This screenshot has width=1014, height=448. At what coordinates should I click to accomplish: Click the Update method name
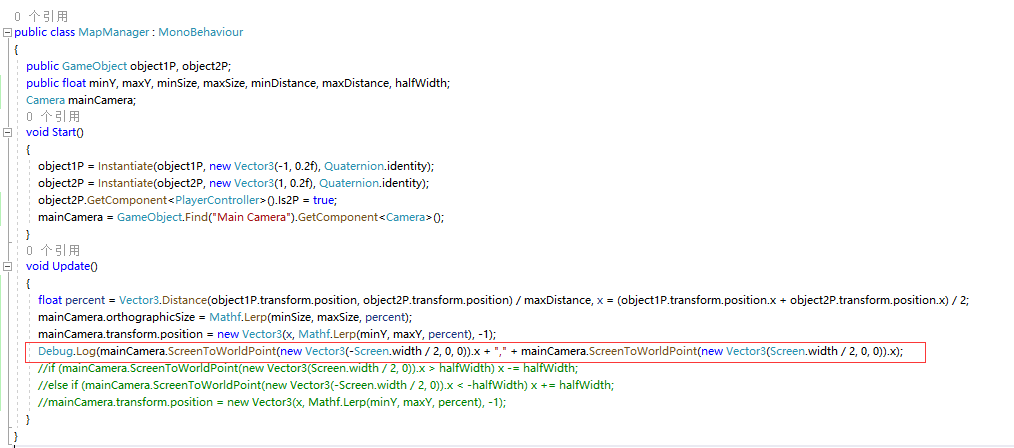pos(70,266)
